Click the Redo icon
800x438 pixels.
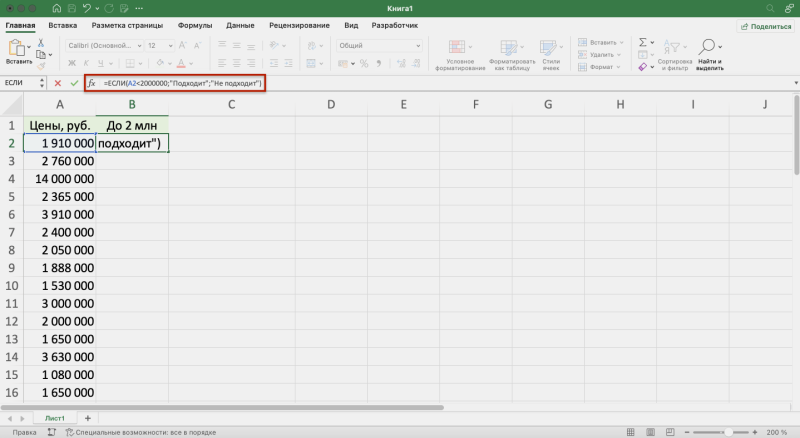109,9
